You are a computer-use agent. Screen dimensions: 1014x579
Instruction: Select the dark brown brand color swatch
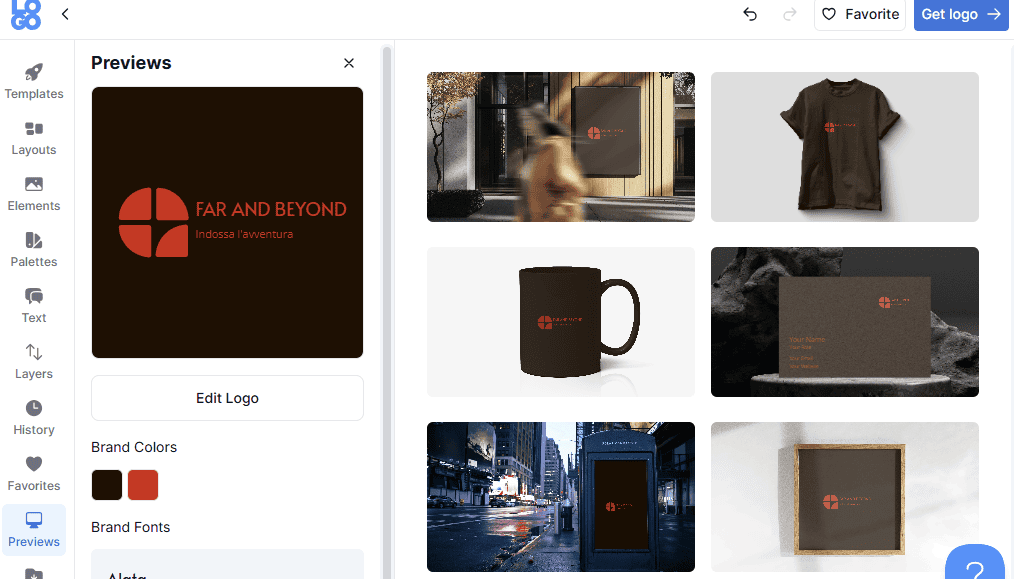pyautogui.click(x=107, y=485)
